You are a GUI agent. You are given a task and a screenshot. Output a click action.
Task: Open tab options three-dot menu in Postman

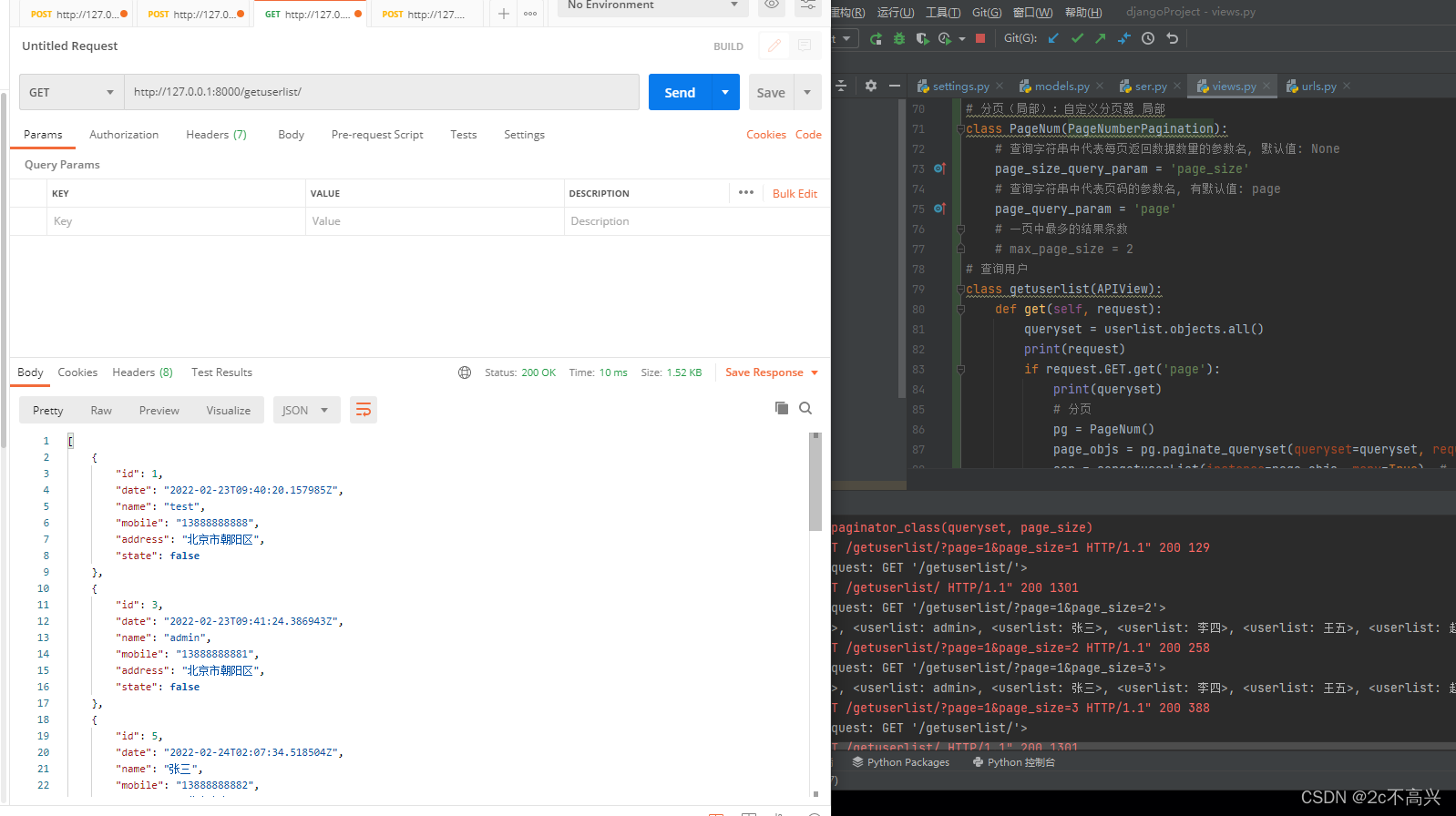[x=530, y=14]
